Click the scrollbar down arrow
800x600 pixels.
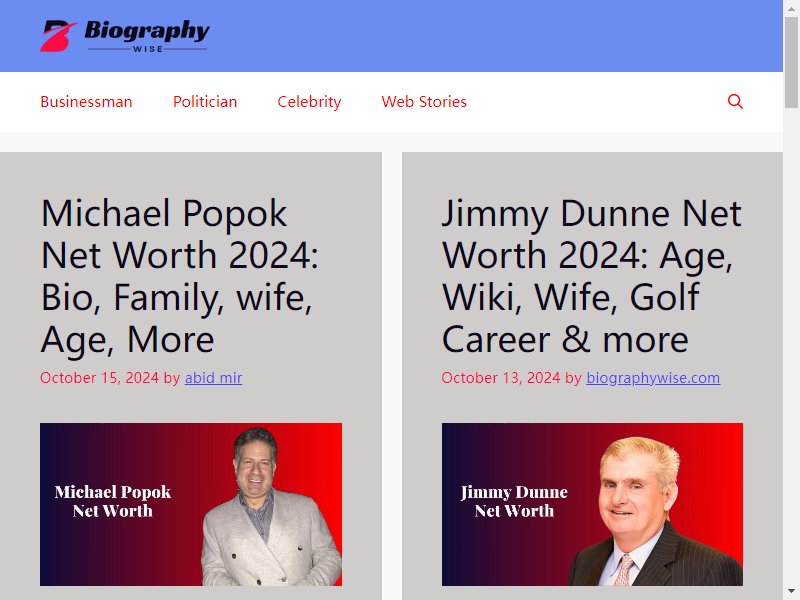click(x=791, y=592)
